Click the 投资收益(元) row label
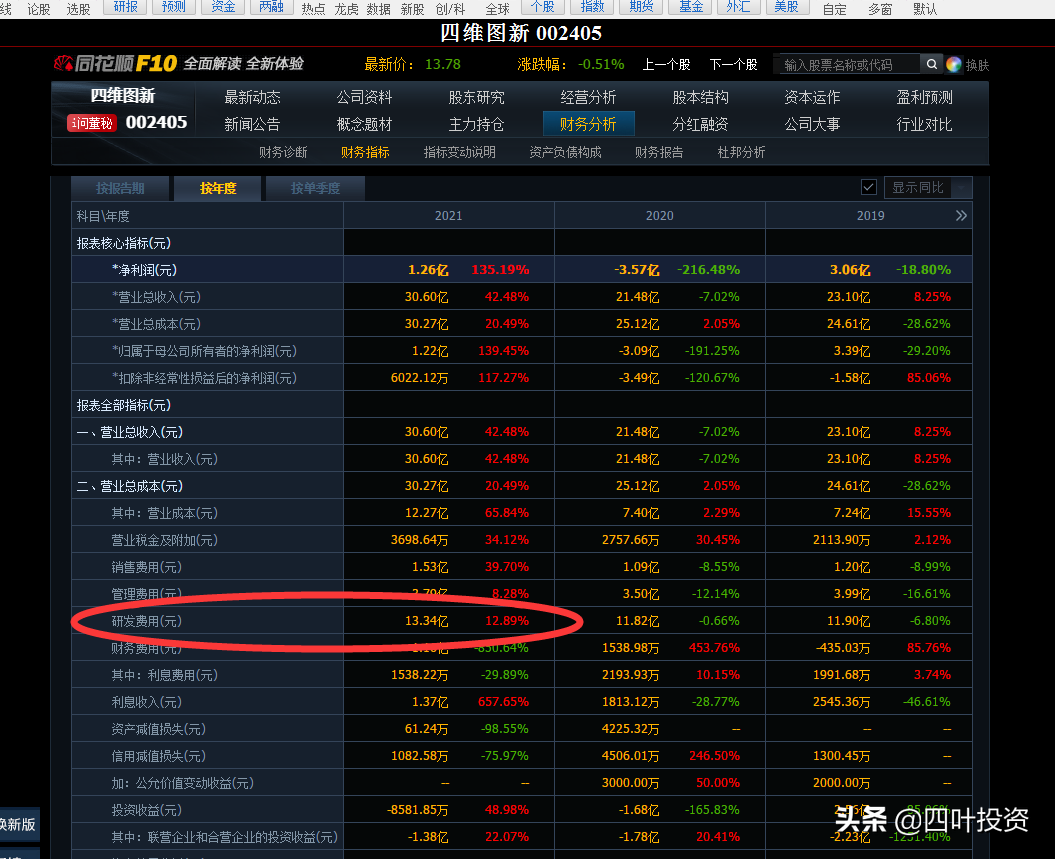1055x859 pixels. [147, 810]
